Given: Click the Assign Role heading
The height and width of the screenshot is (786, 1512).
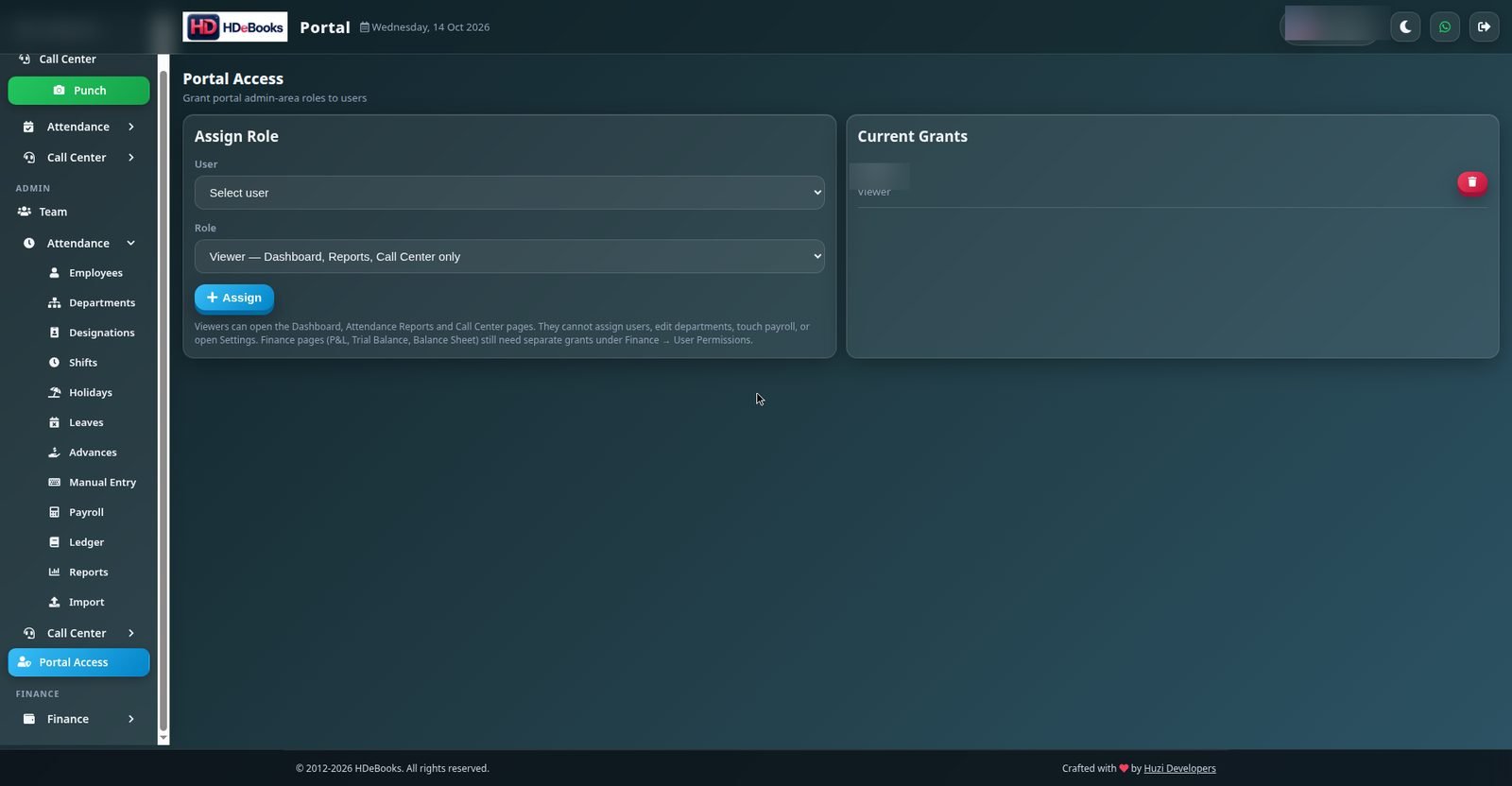Looking at the screenshot, I should point(236,136).
